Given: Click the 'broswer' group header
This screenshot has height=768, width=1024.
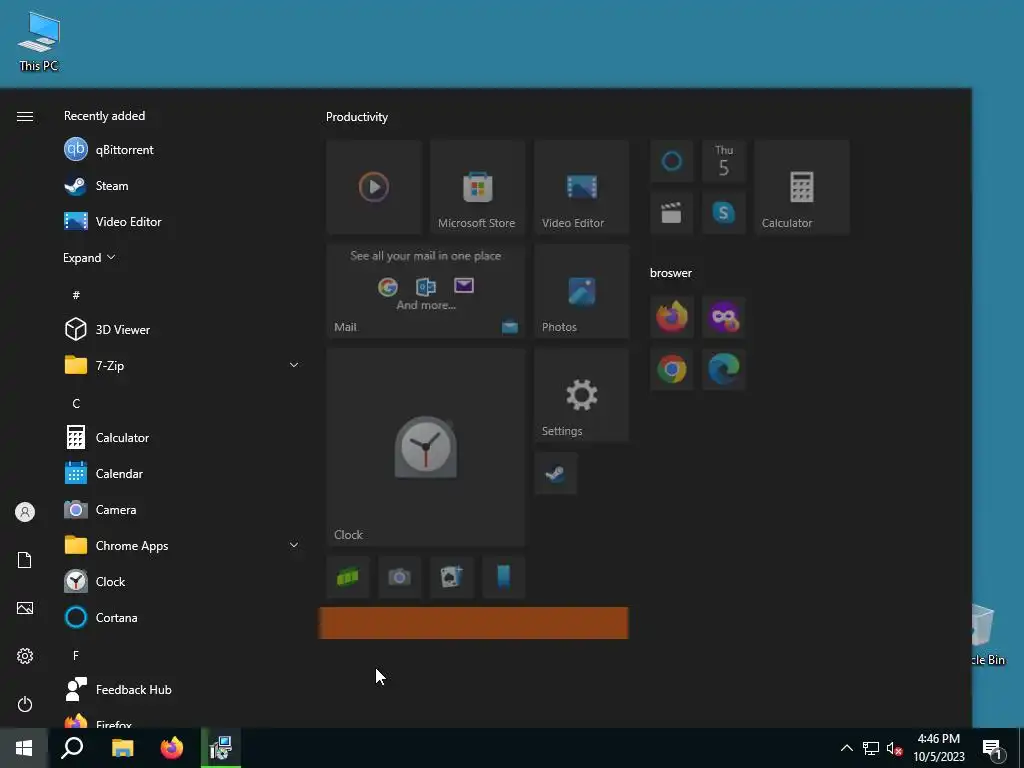Looking at the screenshot, I should point(671,273).
